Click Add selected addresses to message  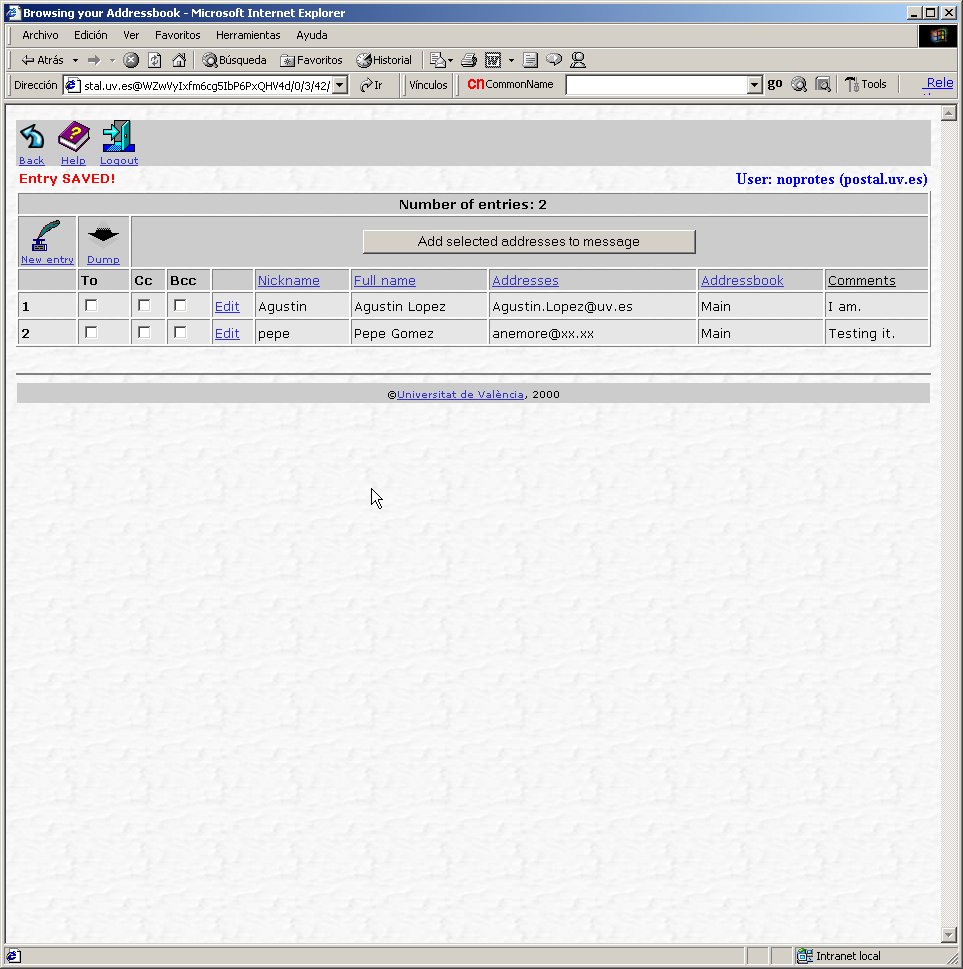tap(529, 242)
